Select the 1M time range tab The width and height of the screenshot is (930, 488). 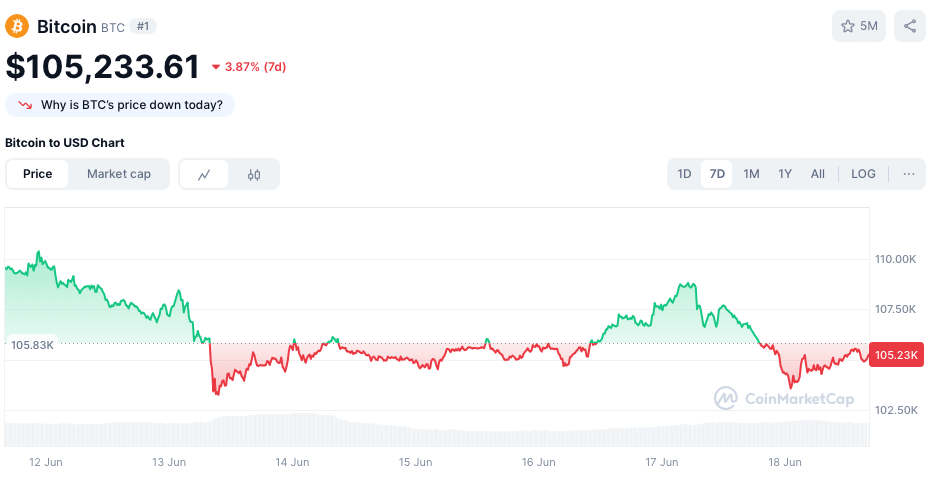click(x=751, y=174)
